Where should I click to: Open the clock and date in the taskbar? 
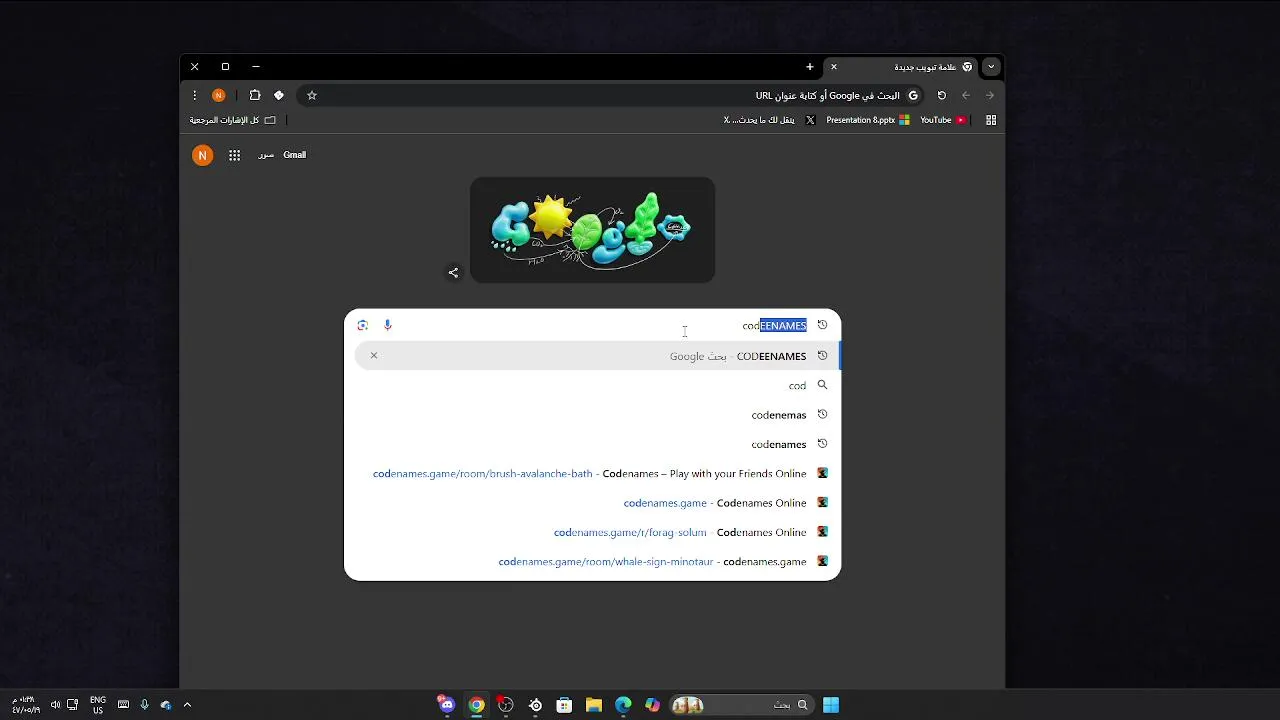click(26, 705)
